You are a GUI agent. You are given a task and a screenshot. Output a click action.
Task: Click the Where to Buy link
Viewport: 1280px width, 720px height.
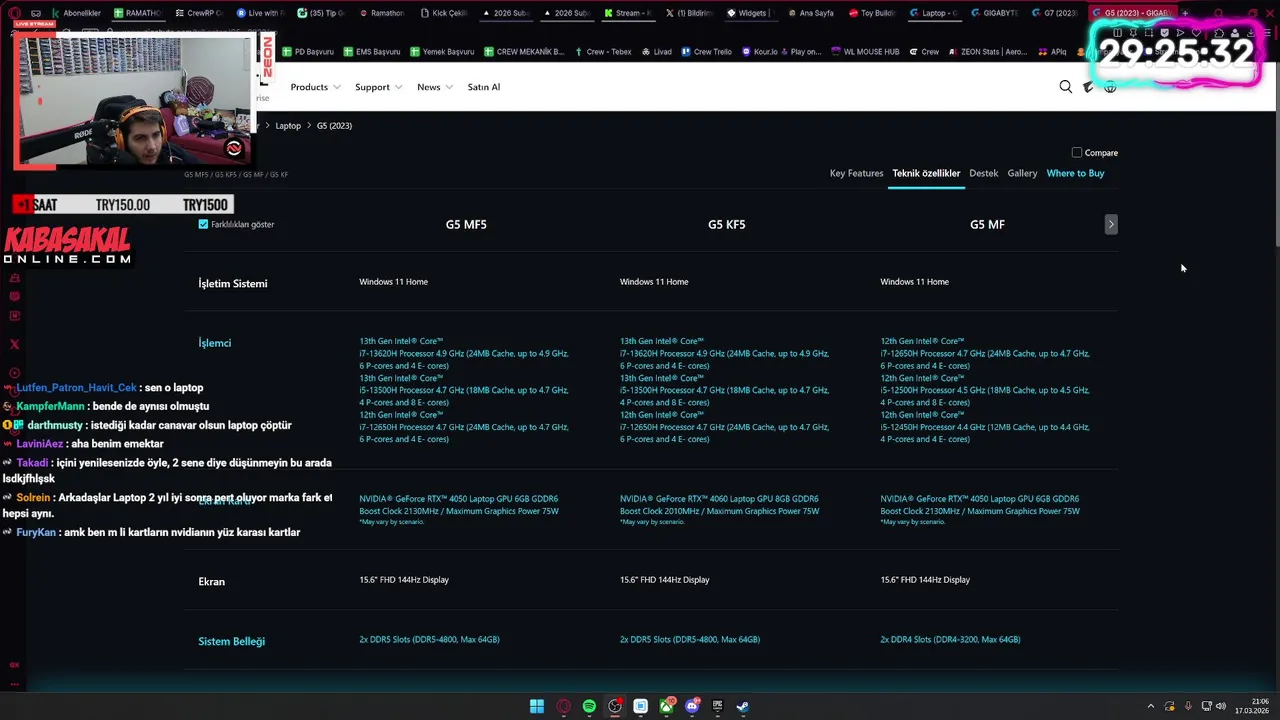point(1075,173)
